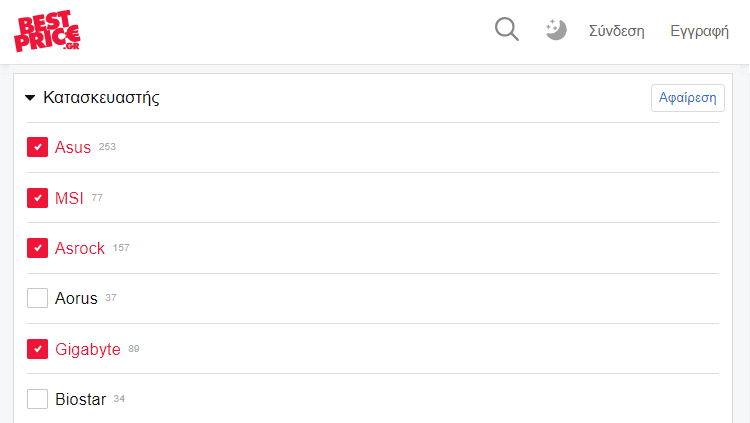Screen dimensions: 750x423
Task: Uncheck the Gigabyte manufacturer checkbox
Action: coord(37,349)
